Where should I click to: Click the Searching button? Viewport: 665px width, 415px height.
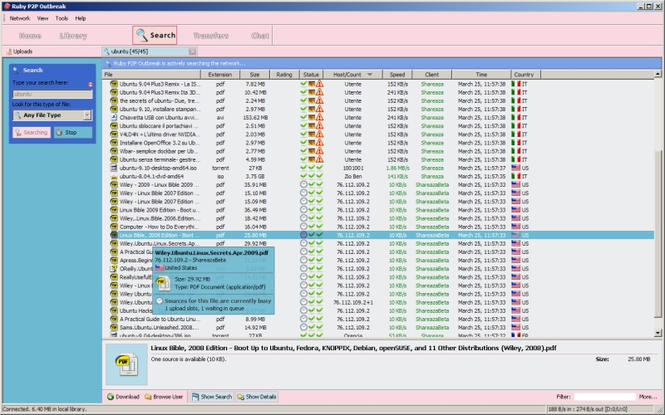[x=31, y=132]
